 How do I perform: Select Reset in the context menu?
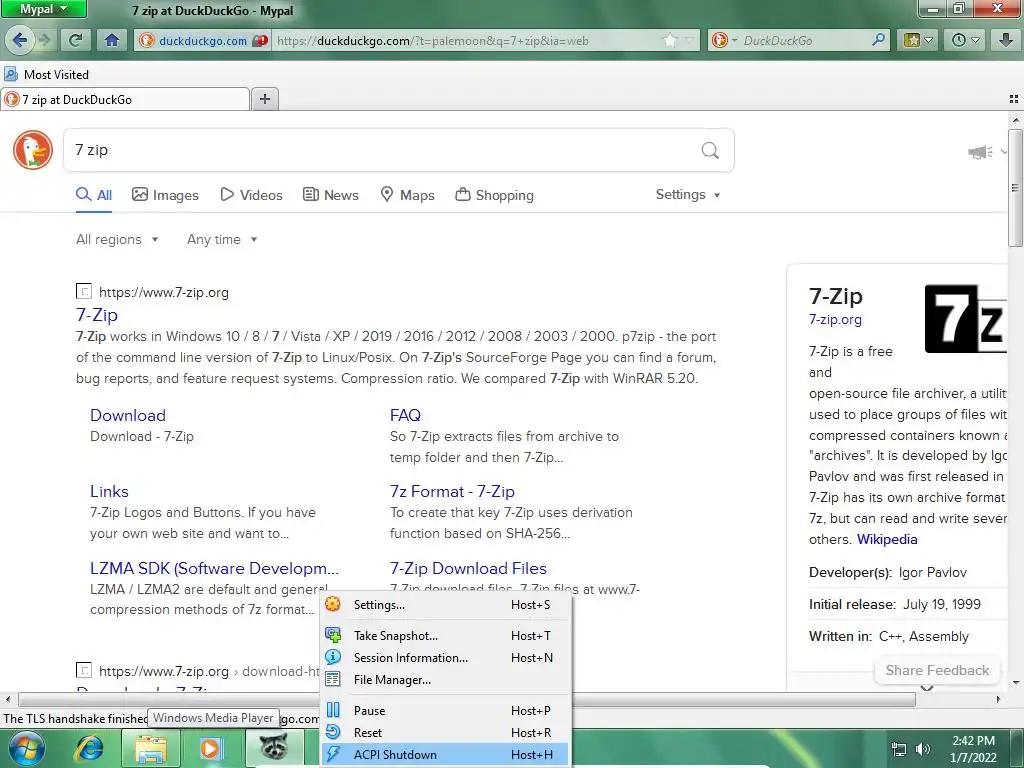(445, 733)
